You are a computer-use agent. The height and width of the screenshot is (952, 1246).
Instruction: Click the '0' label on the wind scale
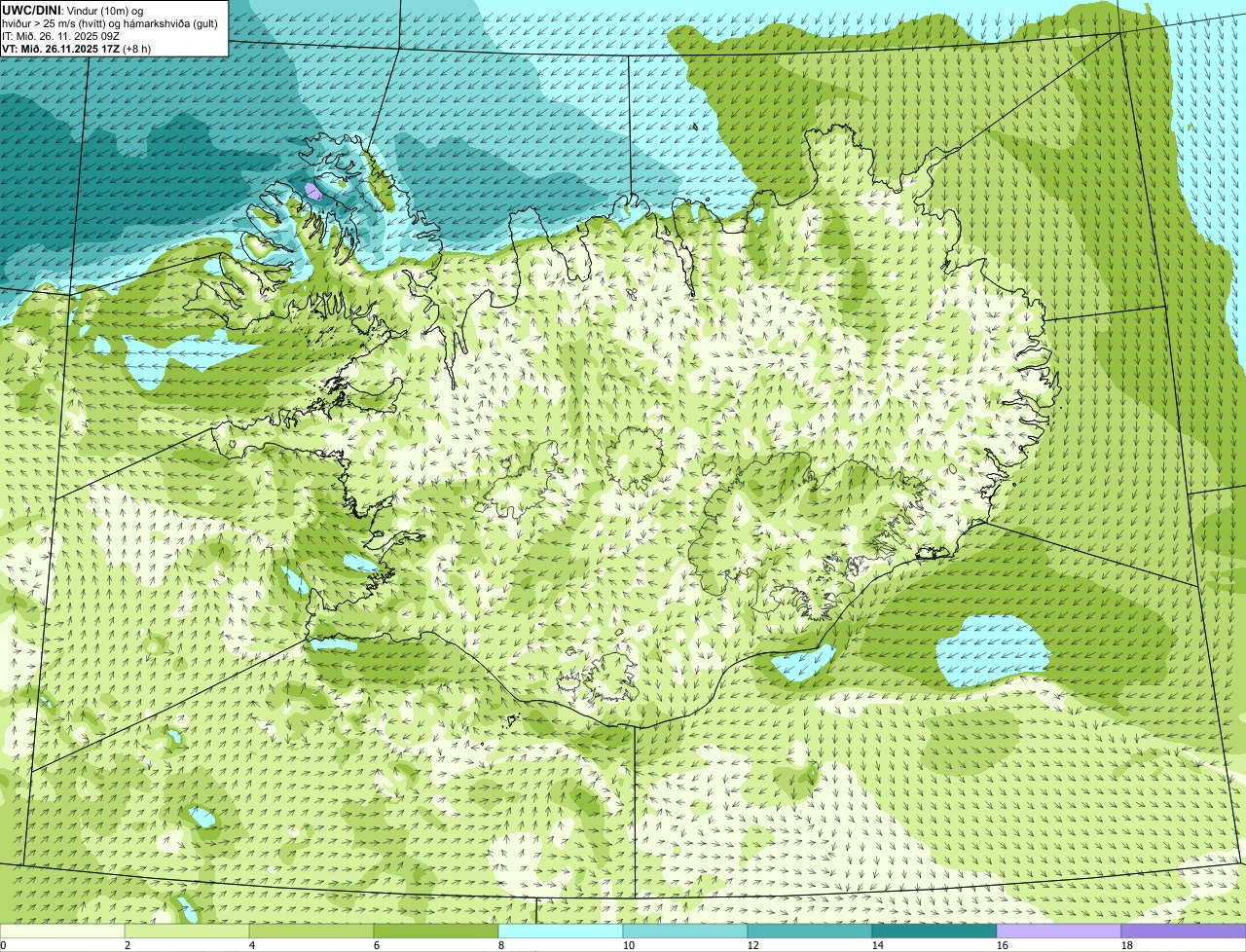click(x=3, y=945)
